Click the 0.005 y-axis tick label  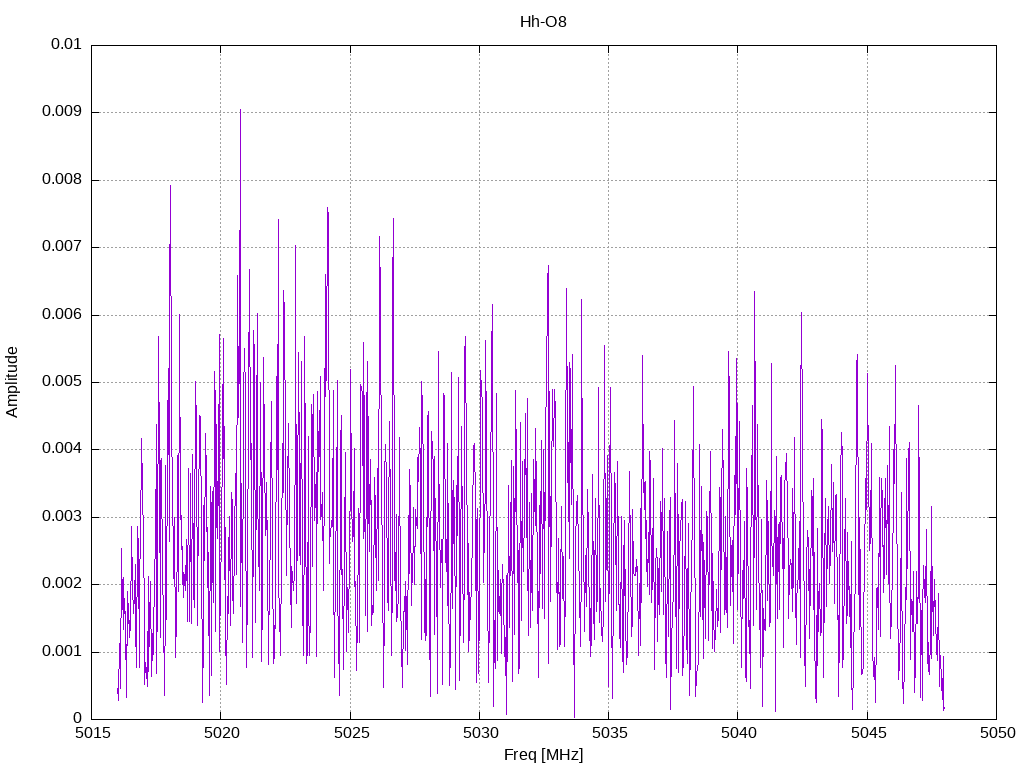[62, 382]
